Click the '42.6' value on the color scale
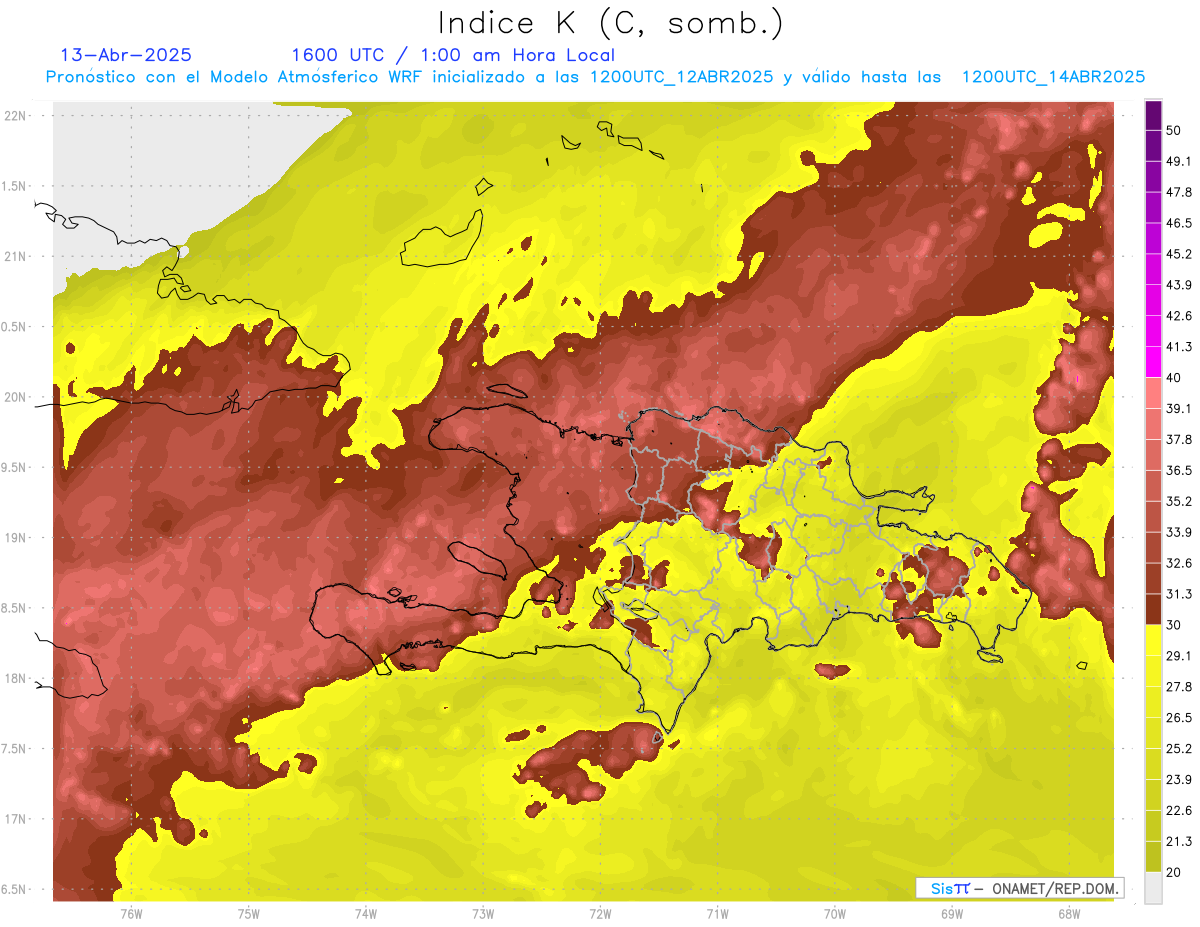The width and height of the screenshot is (1200, 927). [x=1178, y=316]
